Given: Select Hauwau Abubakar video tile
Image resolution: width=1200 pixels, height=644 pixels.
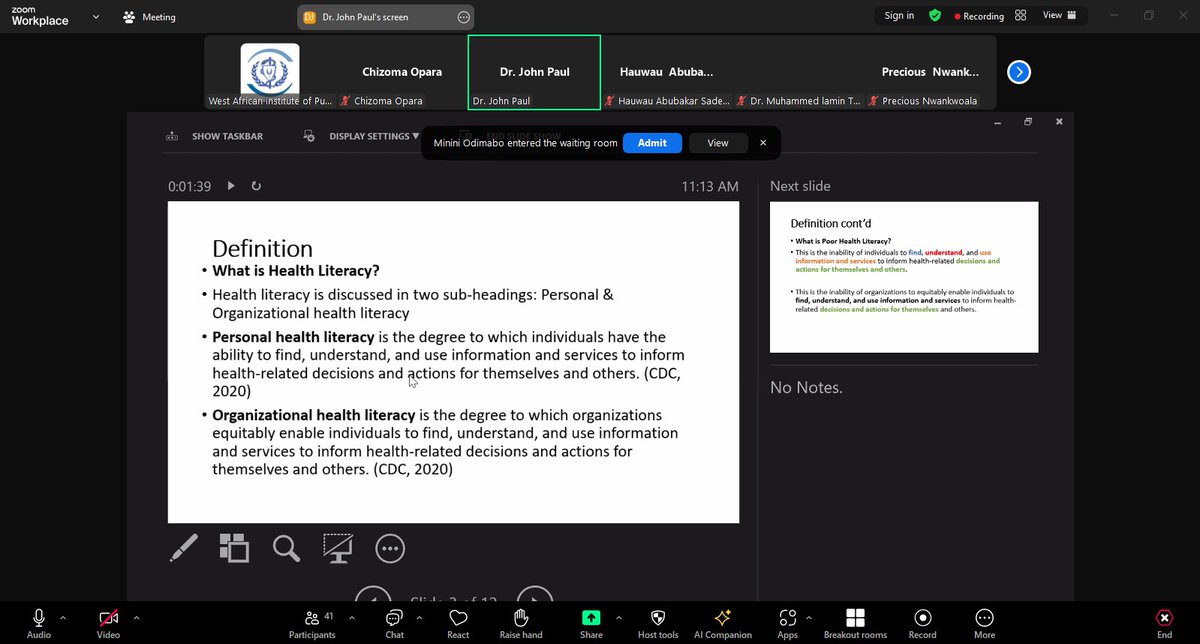Looking at the screenshot, I should [x=666, y=72].
